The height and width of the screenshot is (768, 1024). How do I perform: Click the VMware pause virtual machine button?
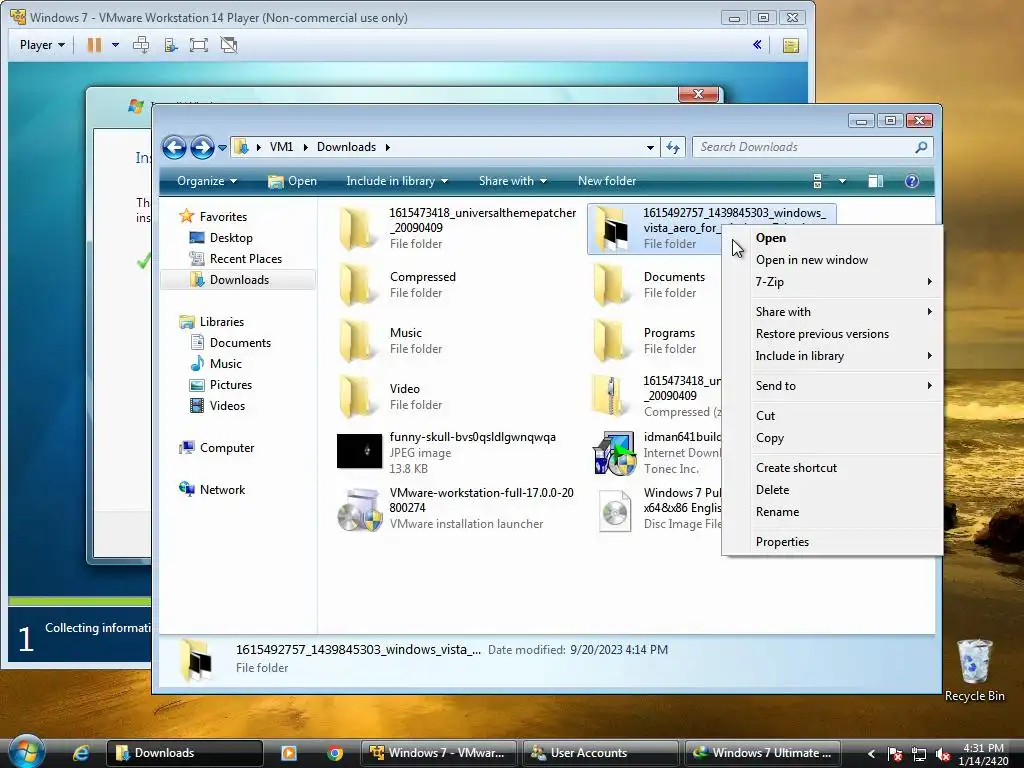tap(95, 45)
